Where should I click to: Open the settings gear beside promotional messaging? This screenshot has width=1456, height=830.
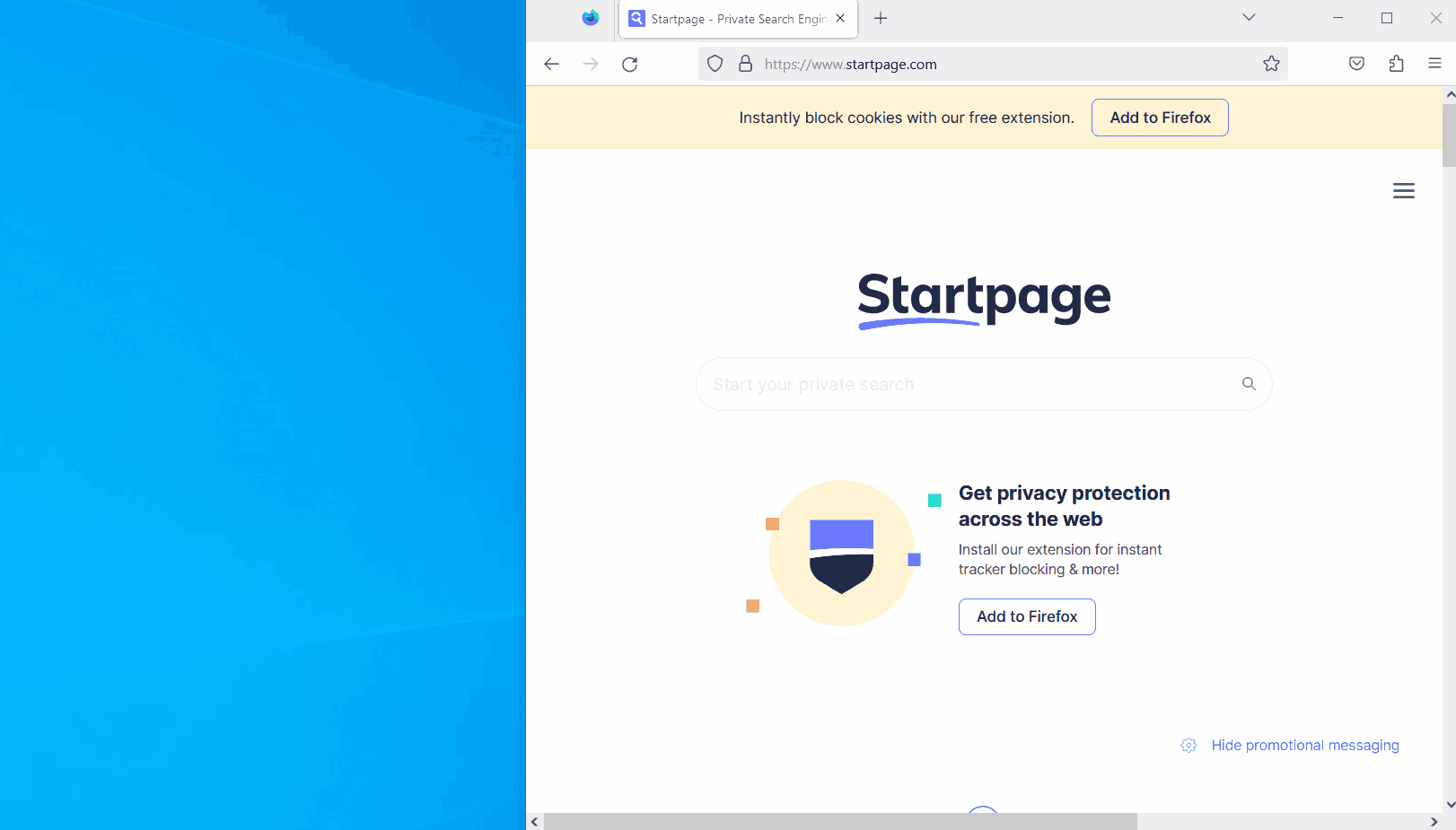click(1188, 745)
